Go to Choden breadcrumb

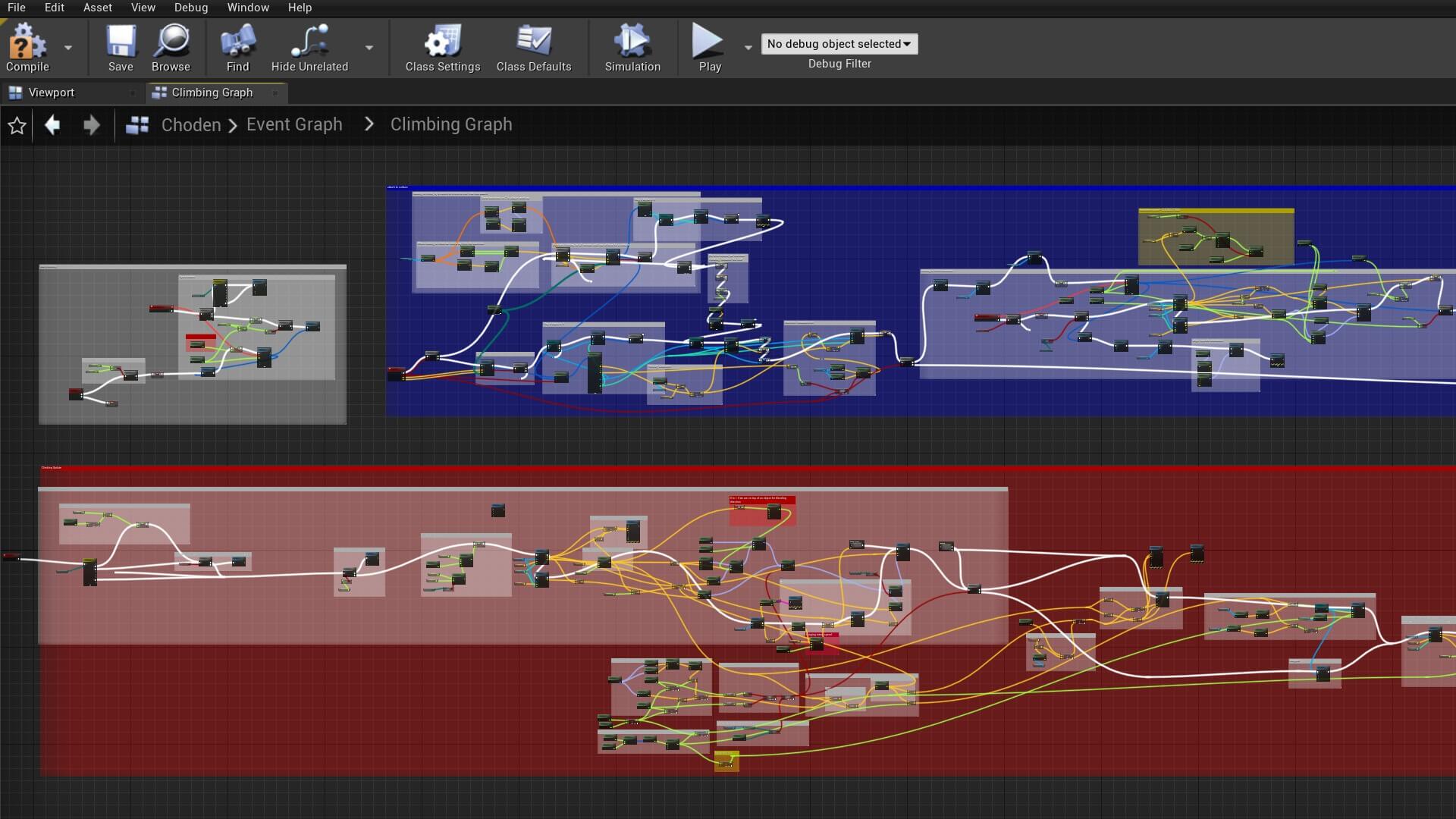coord(191,124)
